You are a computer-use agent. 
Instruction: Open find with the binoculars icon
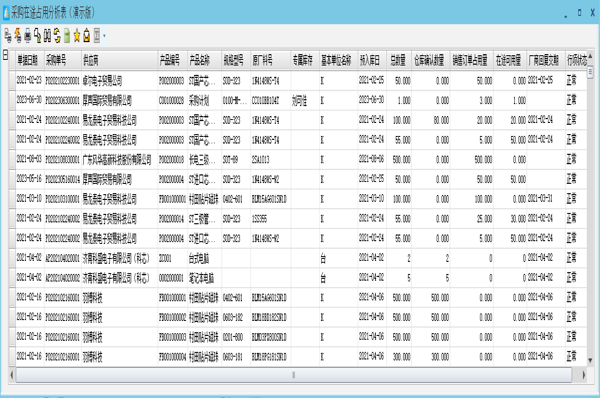pos(47,36)
